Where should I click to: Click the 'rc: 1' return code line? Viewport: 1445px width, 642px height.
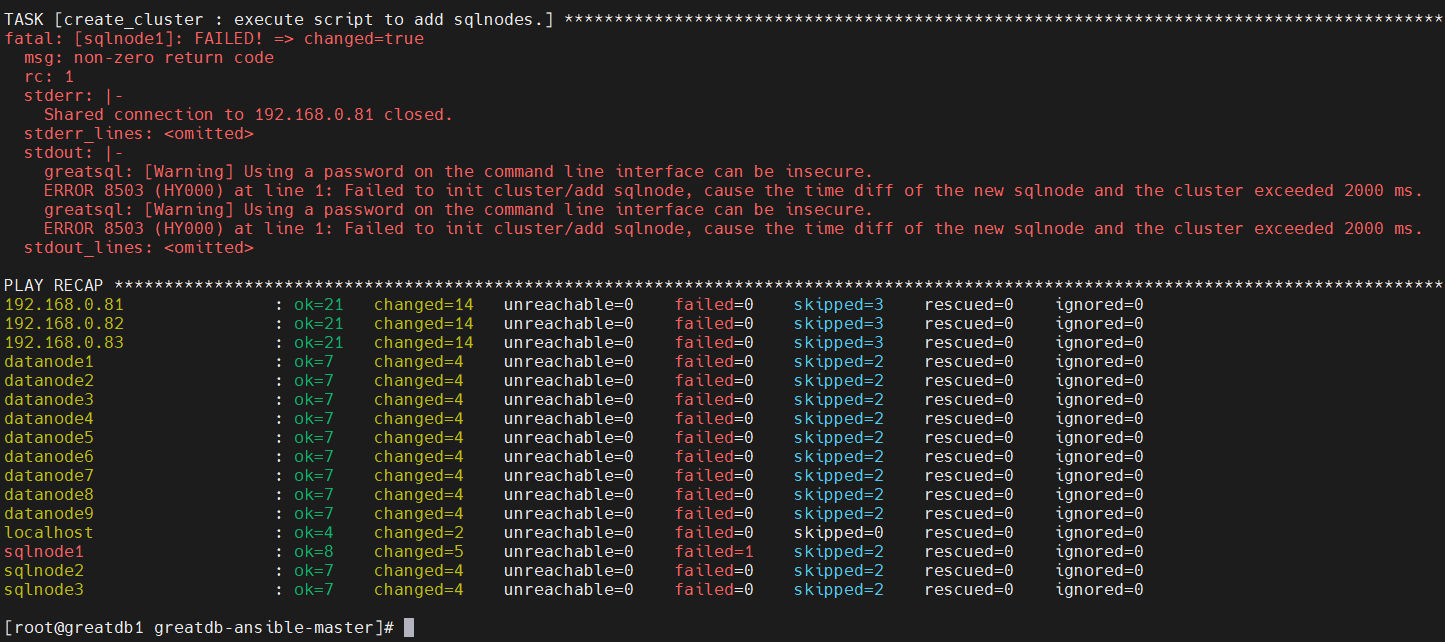(x=49, y=77)
